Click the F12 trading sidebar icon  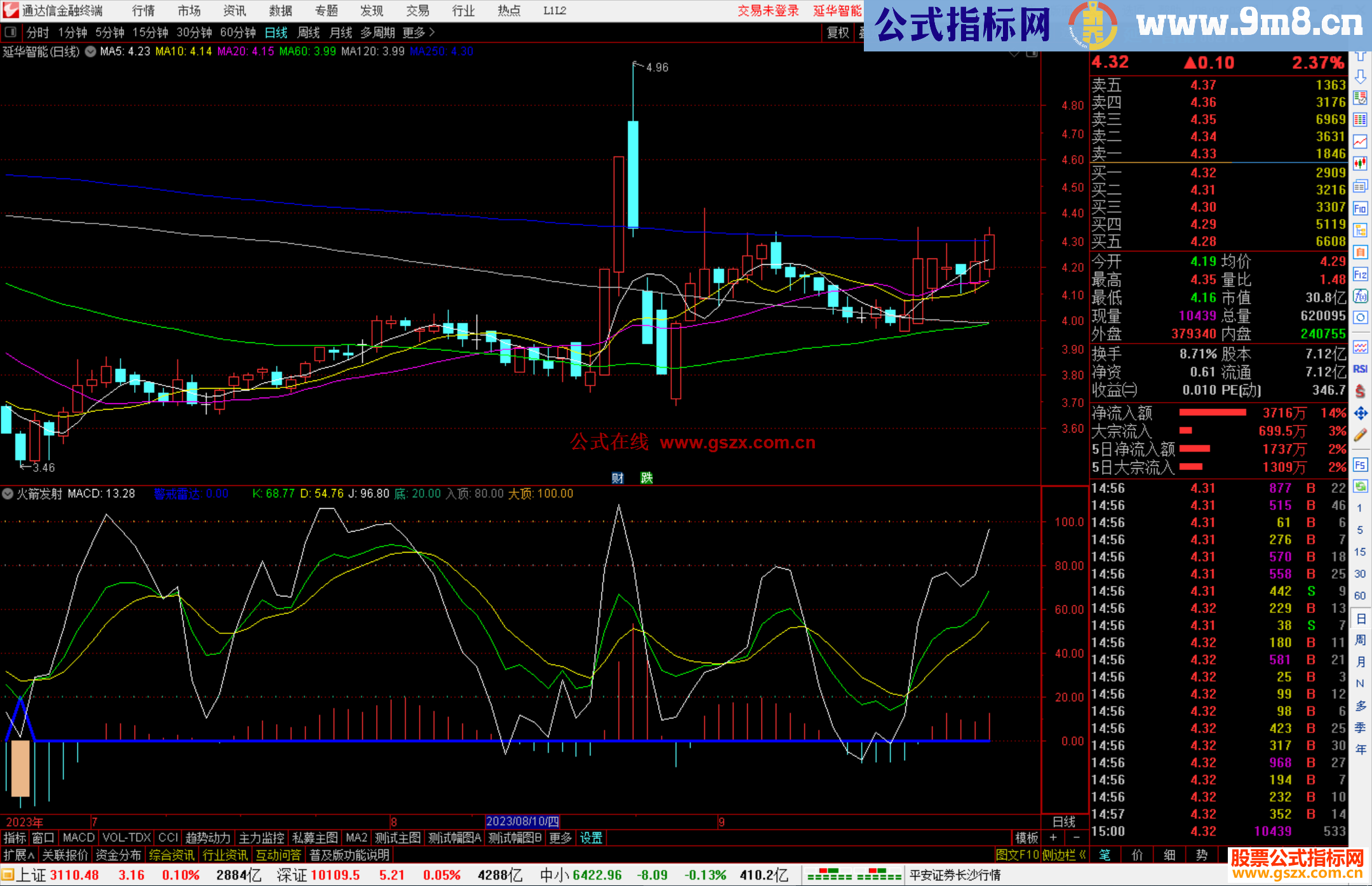(x=1360, y=274)
